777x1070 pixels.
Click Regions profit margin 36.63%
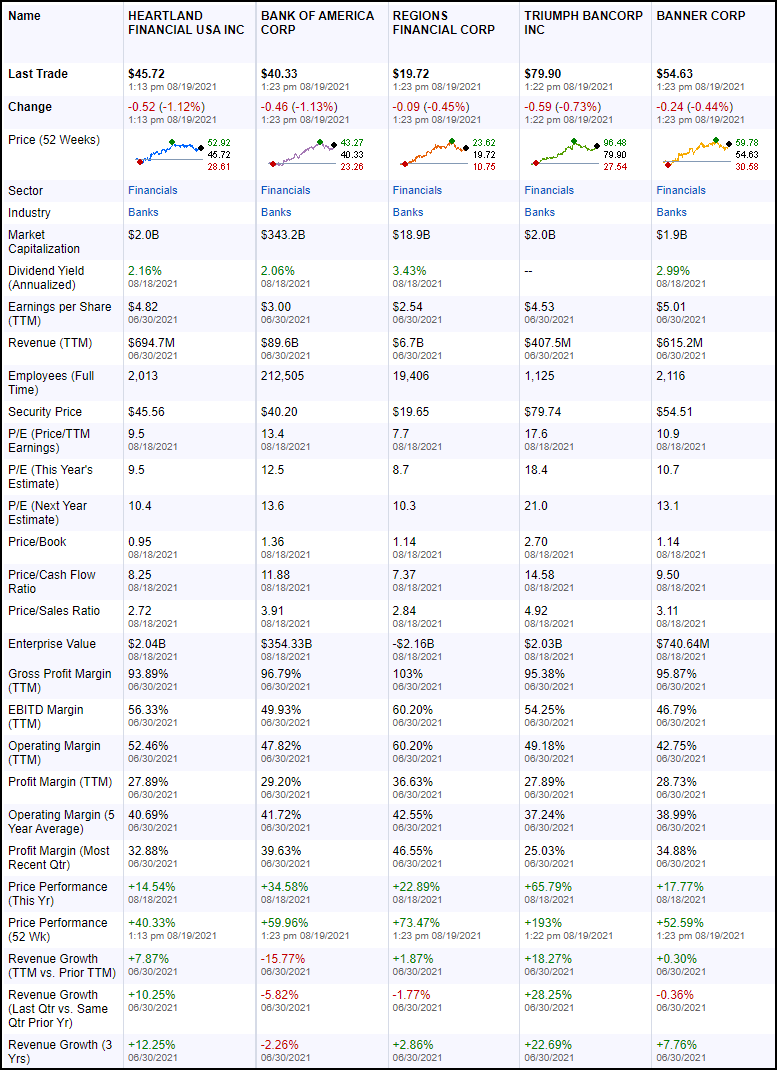pyautogui.click(x=413, y=782)
